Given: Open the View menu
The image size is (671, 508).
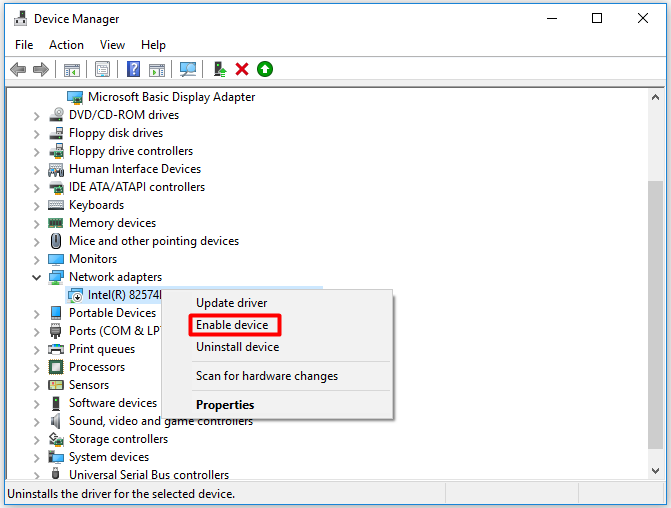Looking at the screenshot, I should [x=112, y=45].
